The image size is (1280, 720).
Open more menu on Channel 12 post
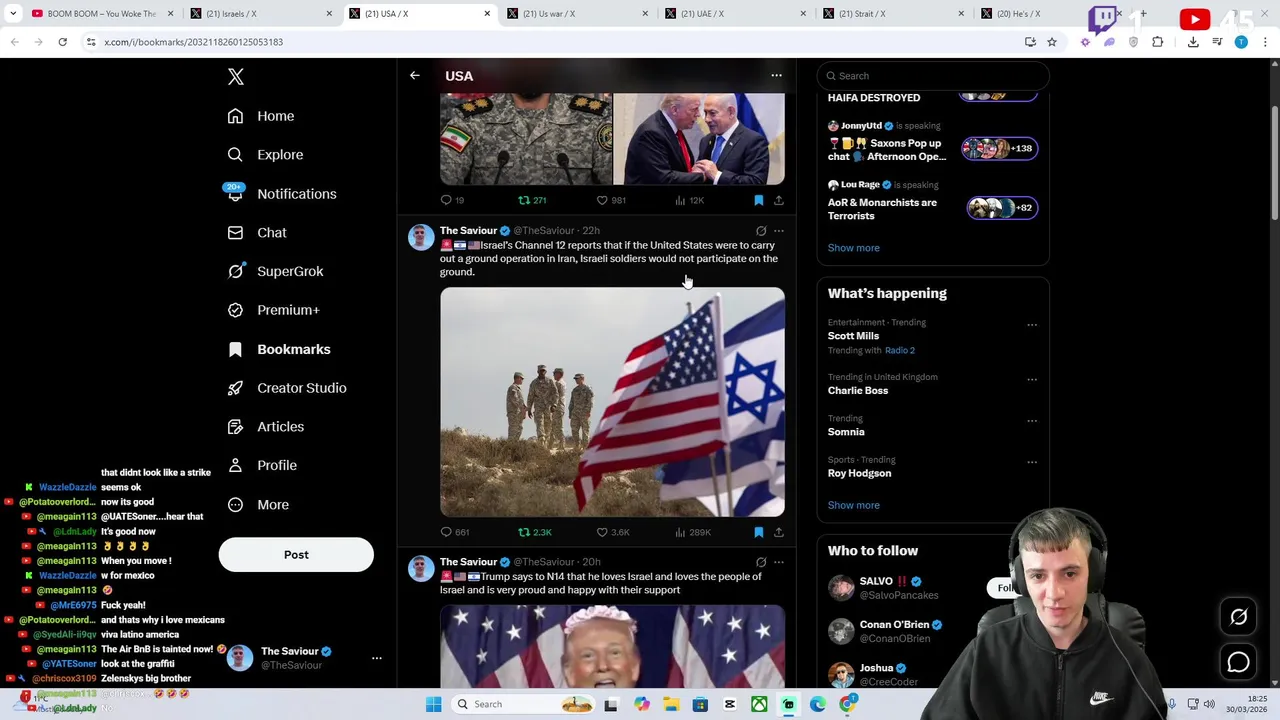pyautogui.click(x=779, y=231)
